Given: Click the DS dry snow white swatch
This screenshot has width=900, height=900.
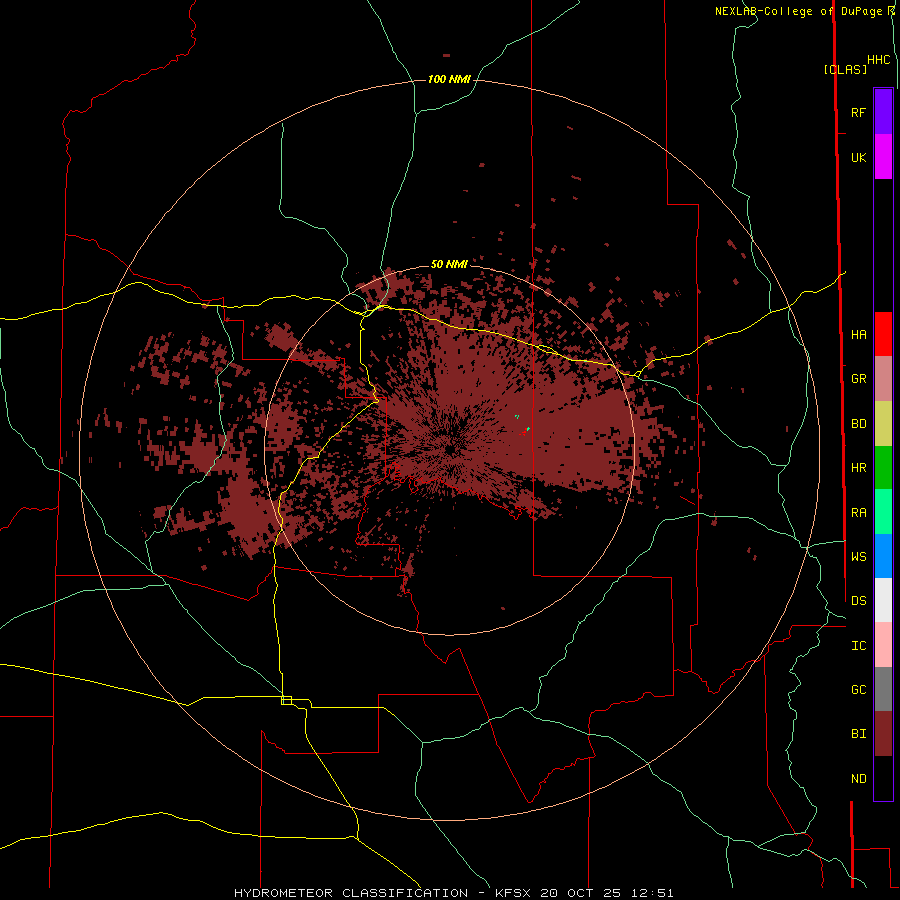Looking at the screenshot, I should (883, 600).
